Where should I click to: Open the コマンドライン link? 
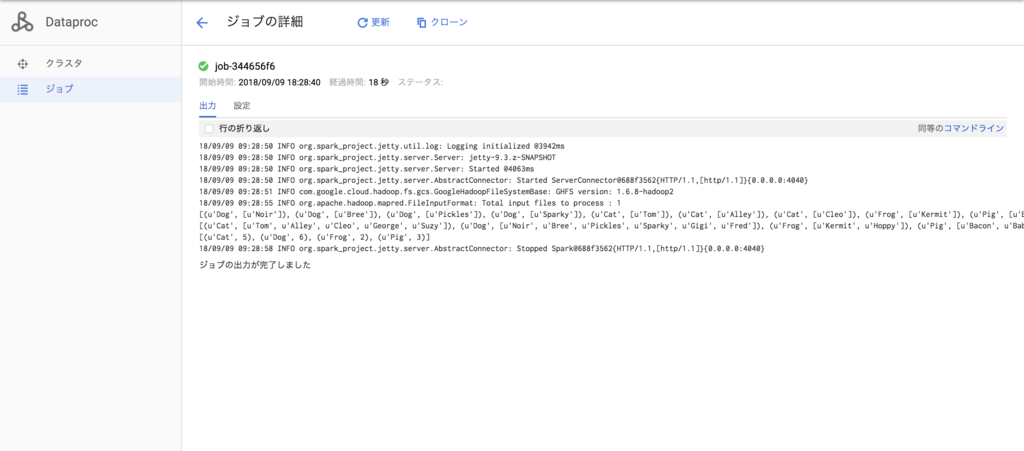(974, 129)
